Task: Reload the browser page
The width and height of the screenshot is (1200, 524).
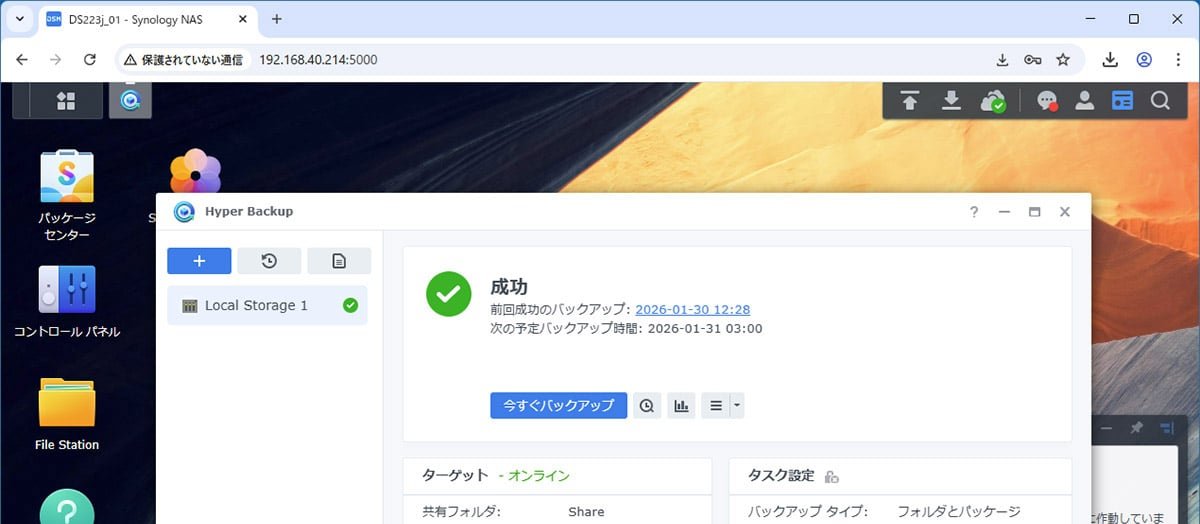Action: [89, 60]
